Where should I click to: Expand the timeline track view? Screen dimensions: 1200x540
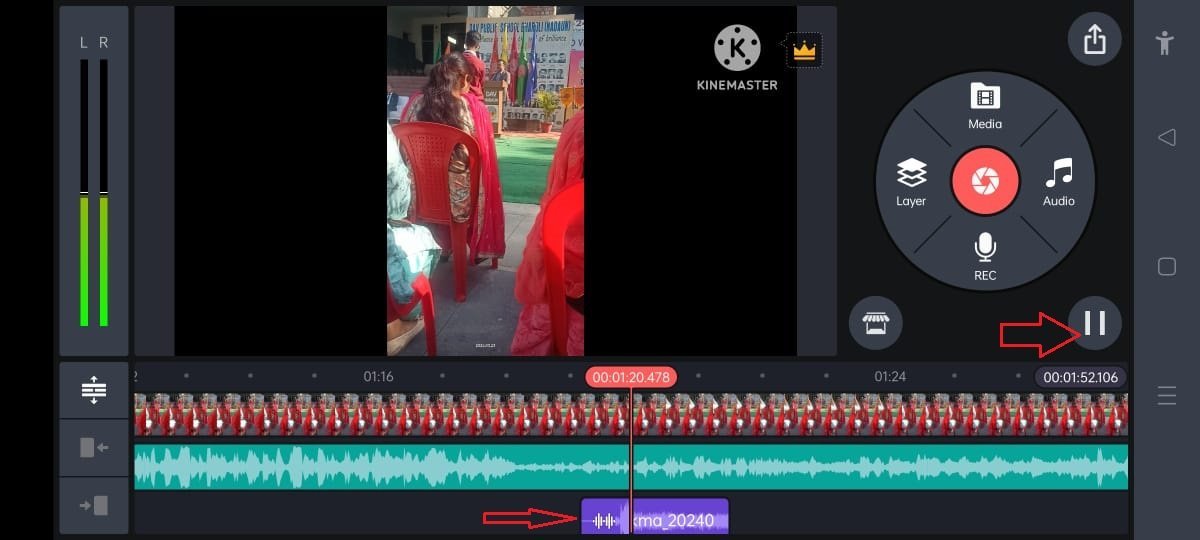(94, 389)
